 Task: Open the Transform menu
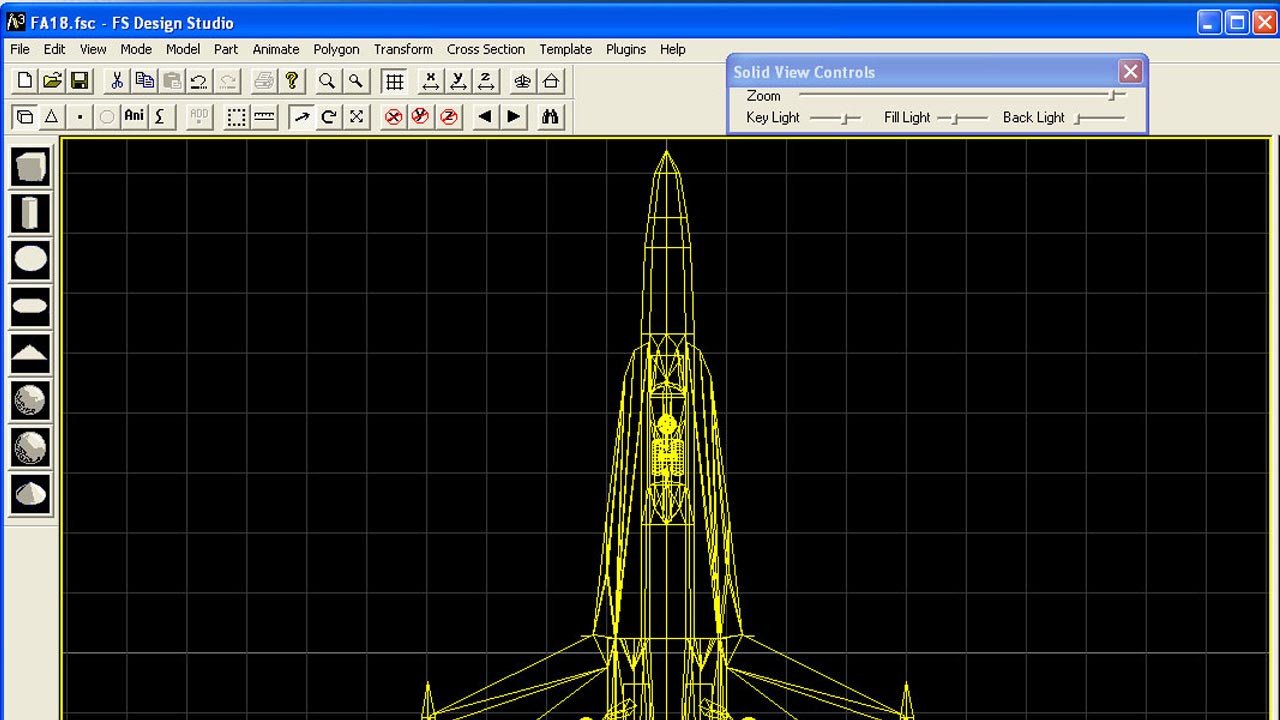[x=403, y=49]
